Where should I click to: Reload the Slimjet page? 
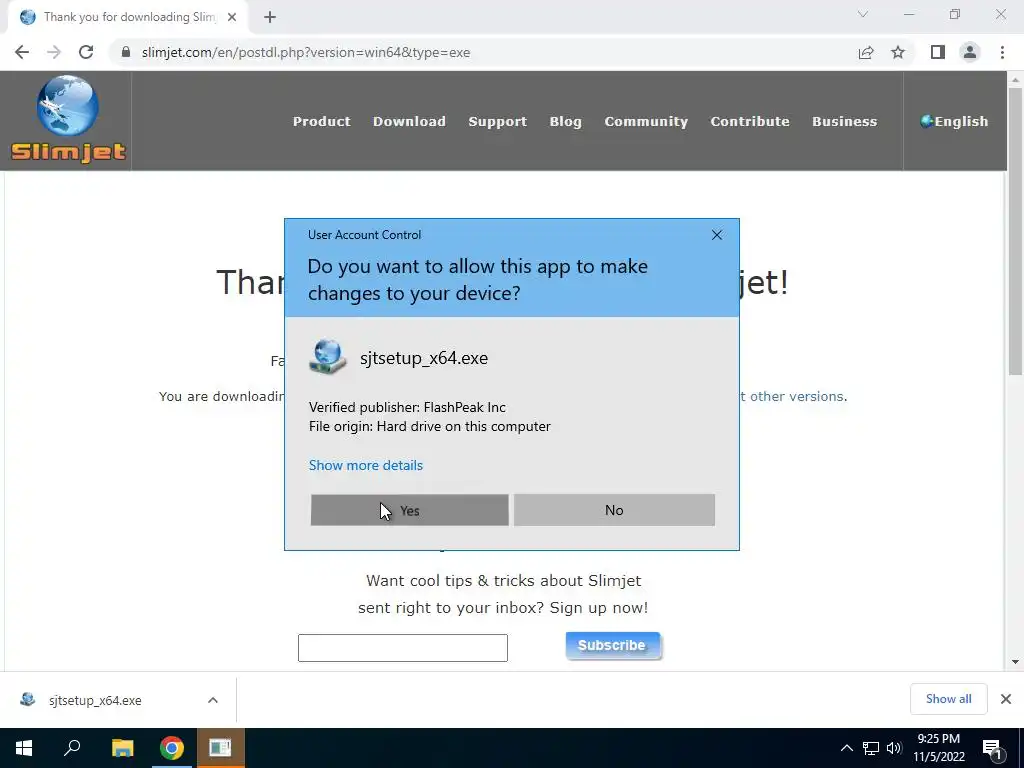(86, 52)
